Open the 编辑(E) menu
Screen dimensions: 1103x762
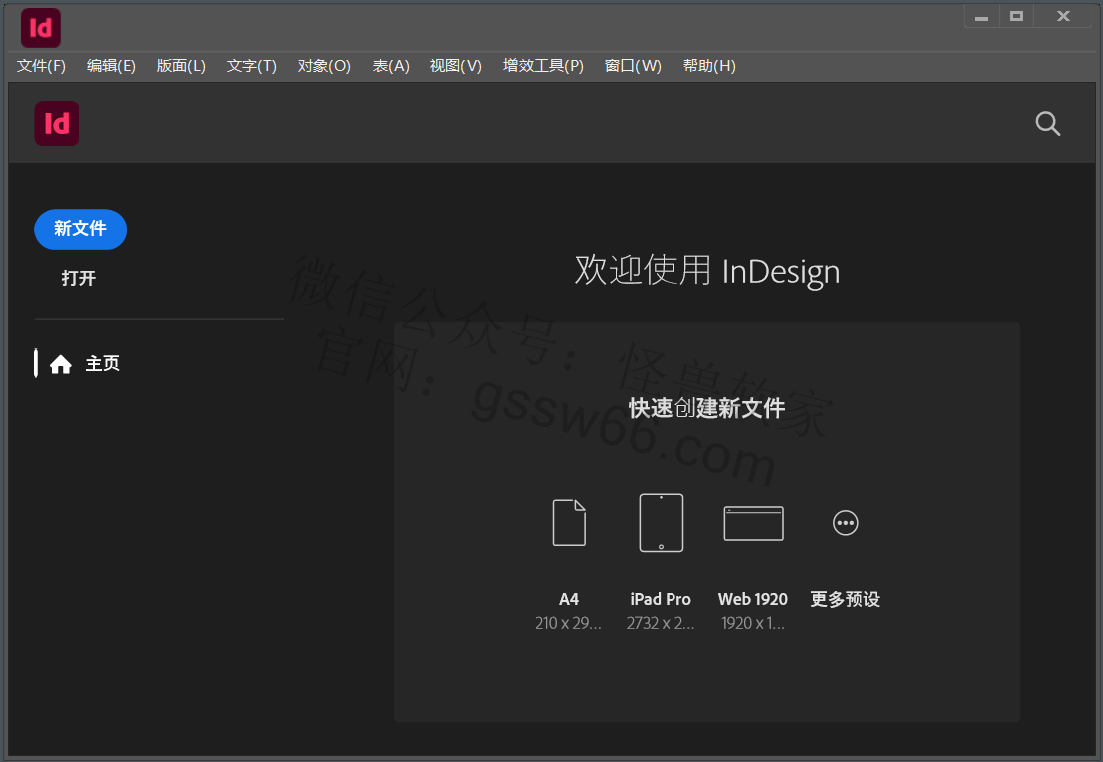[x=111, y=66]
